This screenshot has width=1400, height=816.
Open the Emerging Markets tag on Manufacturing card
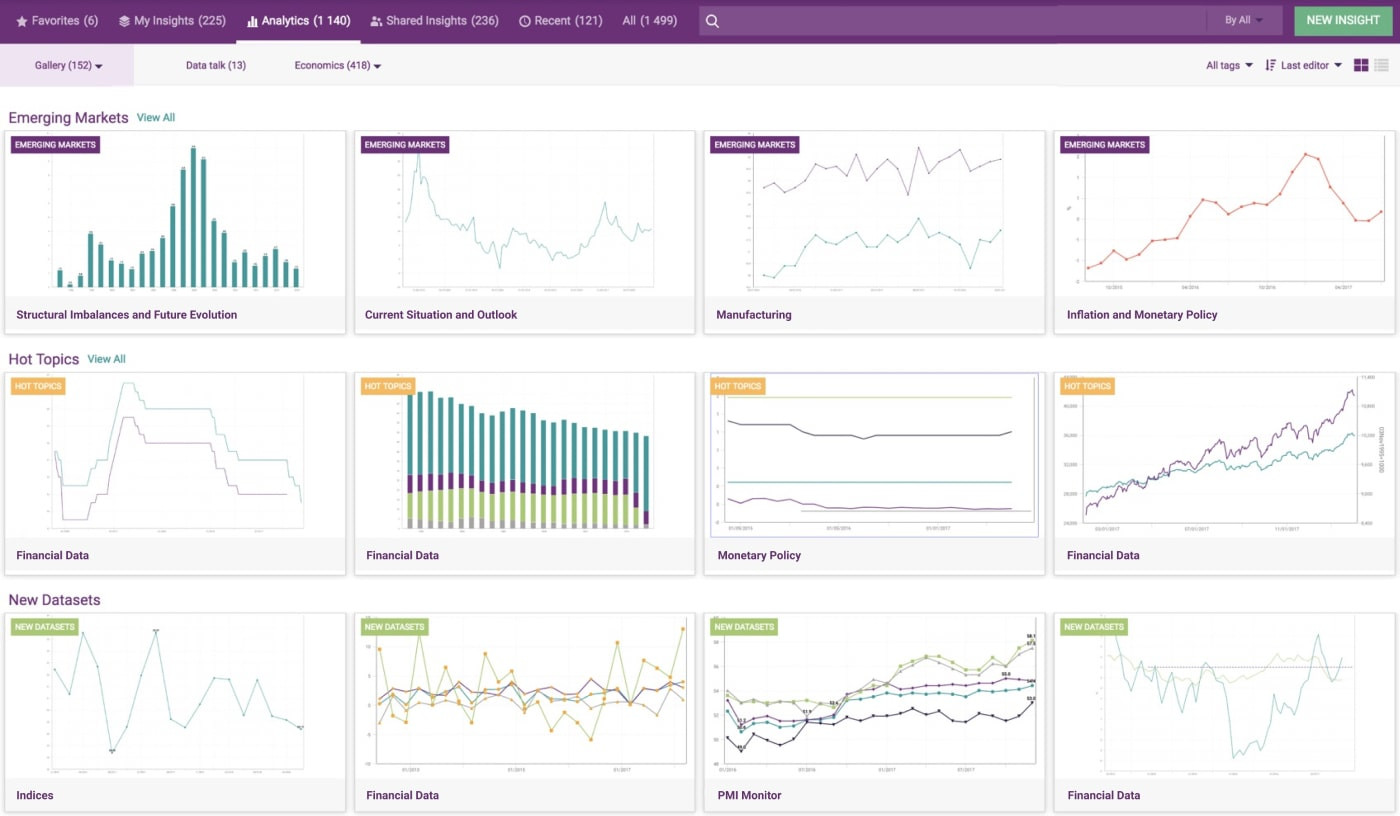pyautogui.click(x=753, y=145)
